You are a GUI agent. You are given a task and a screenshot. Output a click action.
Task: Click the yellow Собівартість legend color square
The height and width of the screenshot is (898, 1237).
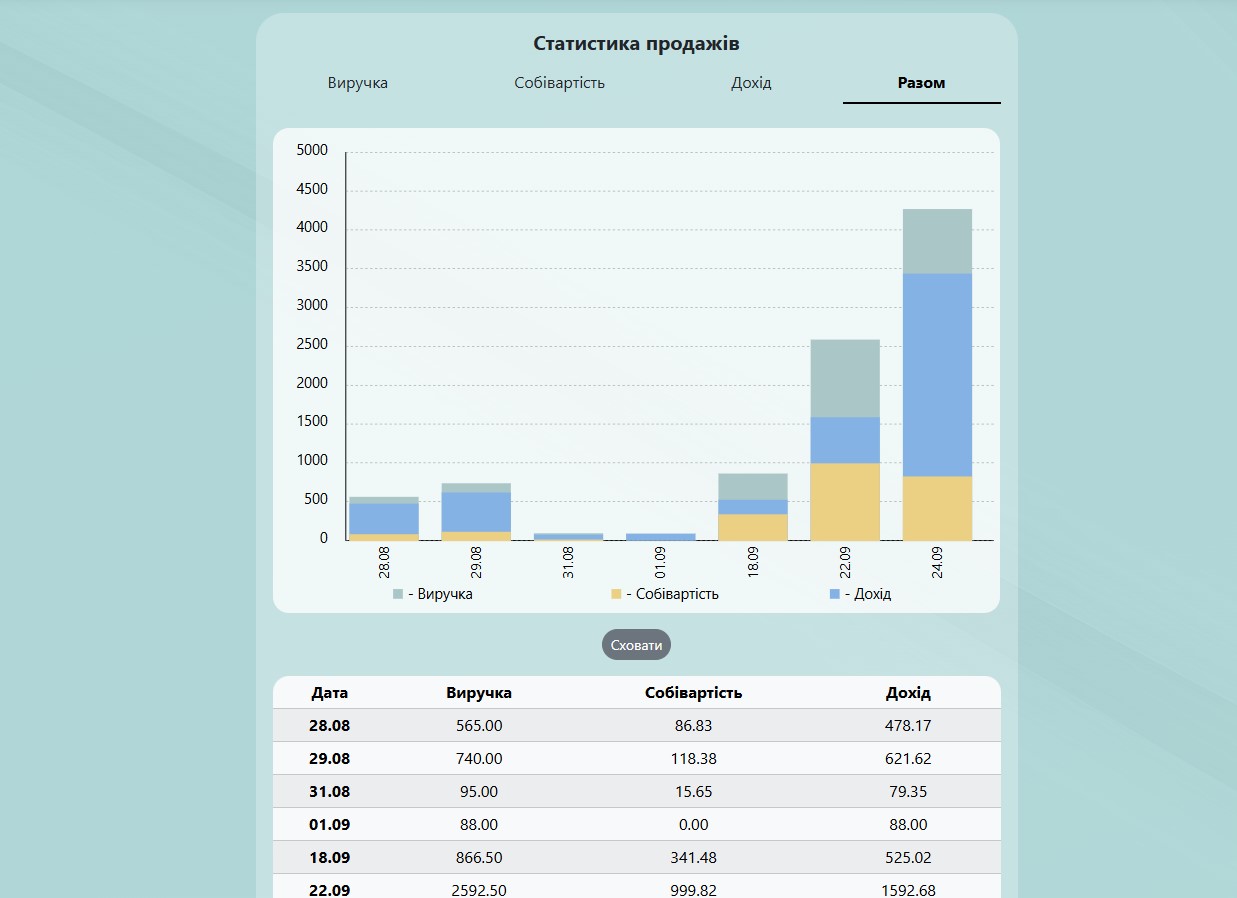point(617,594)
